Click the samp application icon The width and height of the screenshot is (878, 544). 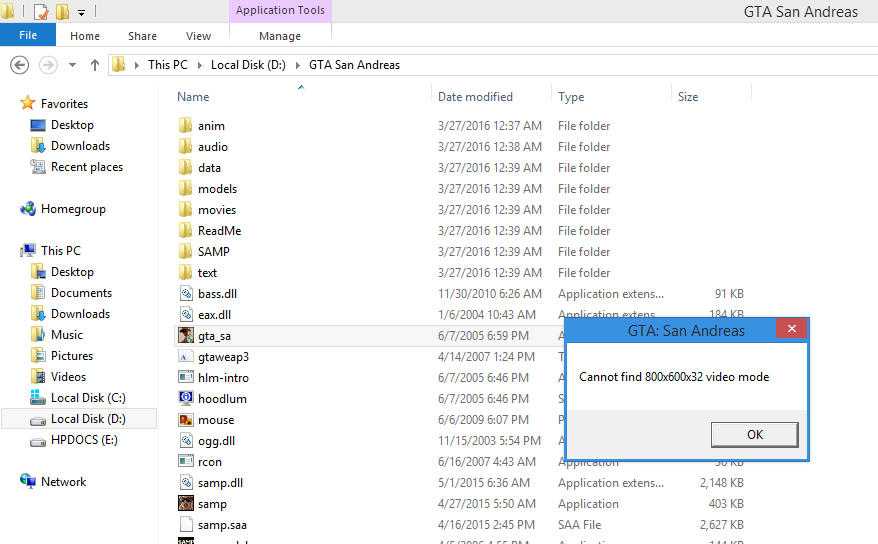[186, 504]
